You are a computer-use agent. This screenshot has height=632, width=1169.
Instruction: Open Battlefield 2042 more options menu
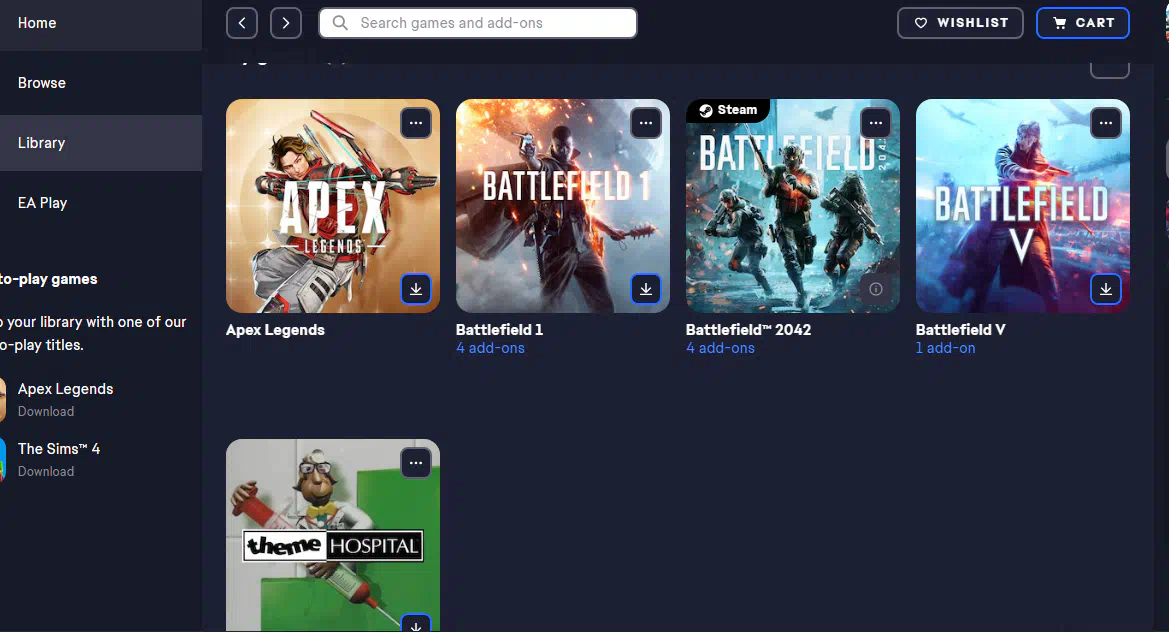876,123
